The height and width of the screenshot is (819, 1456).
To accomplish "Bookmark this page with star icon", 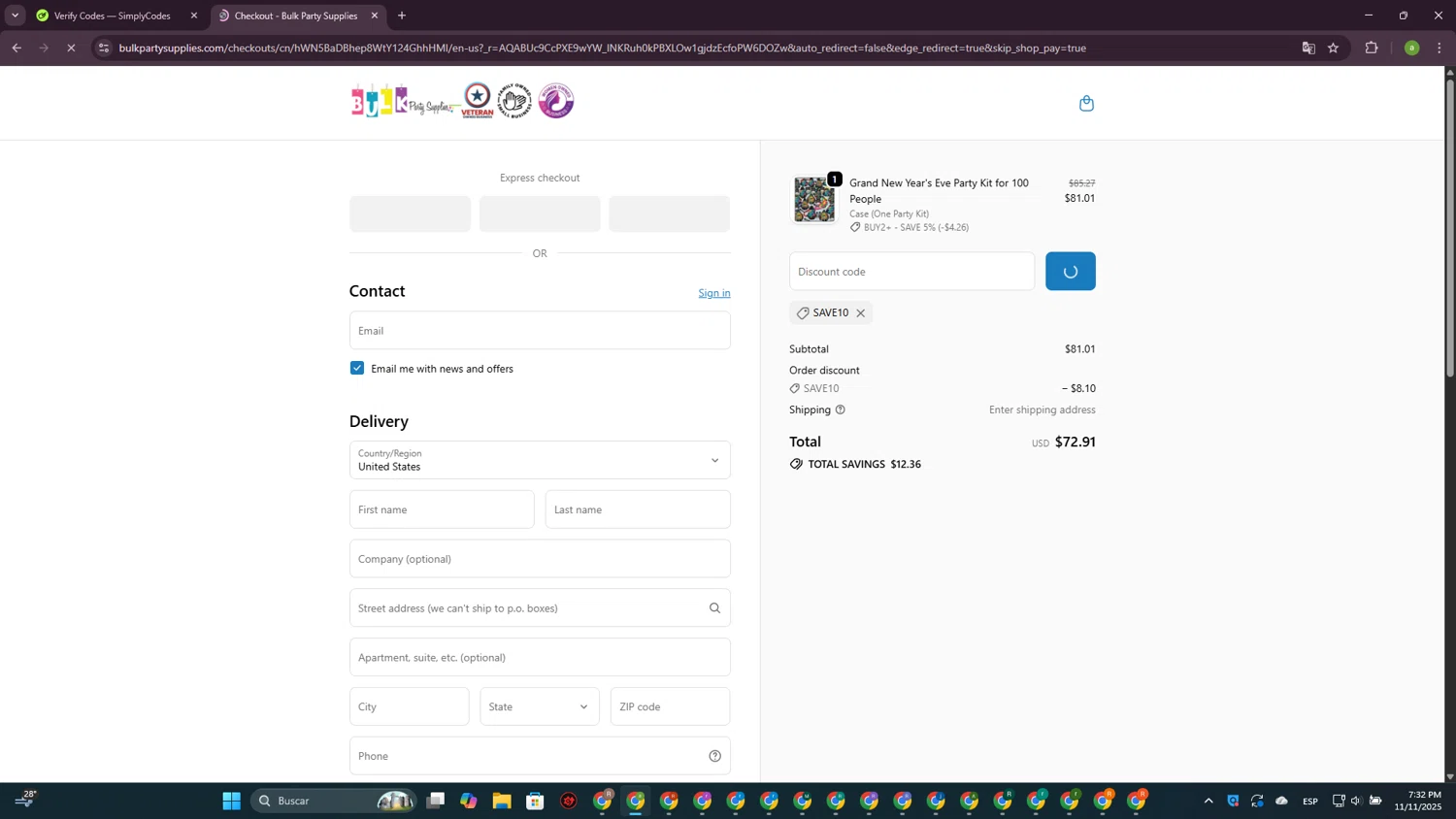I will 1334,48.
